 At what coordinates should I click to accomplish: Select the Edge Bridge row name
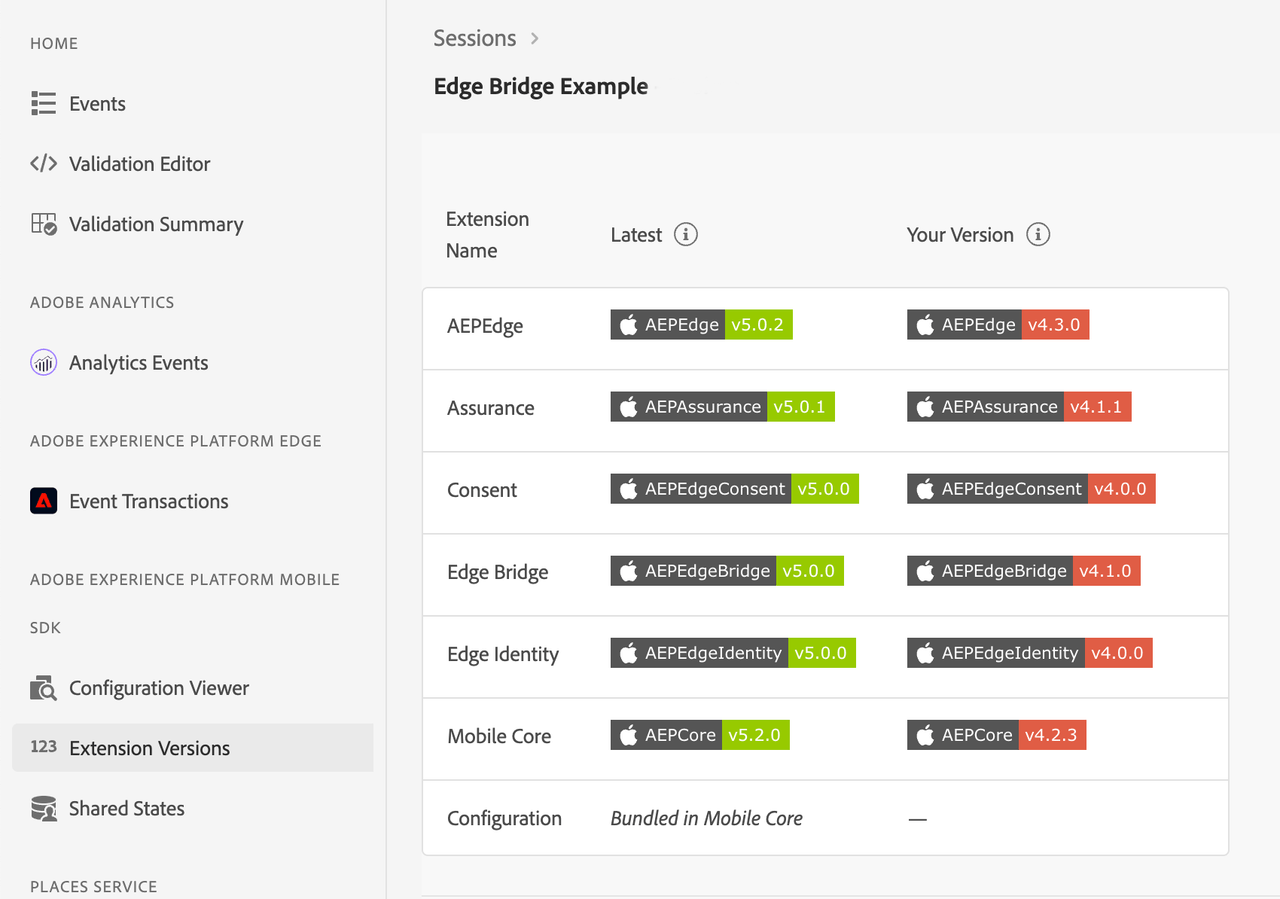[498, 572]
